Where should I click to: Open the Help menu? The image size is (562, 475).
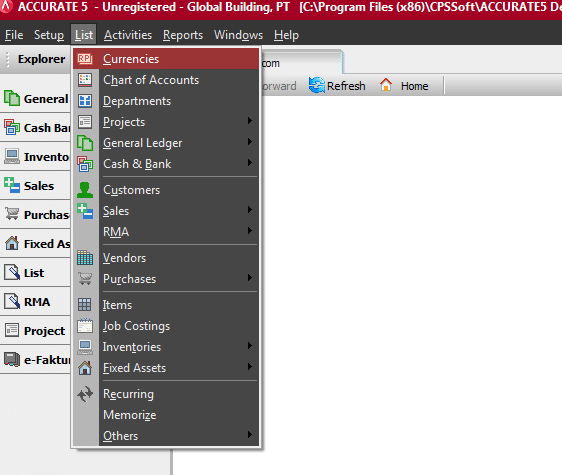[x=286, y=35]
